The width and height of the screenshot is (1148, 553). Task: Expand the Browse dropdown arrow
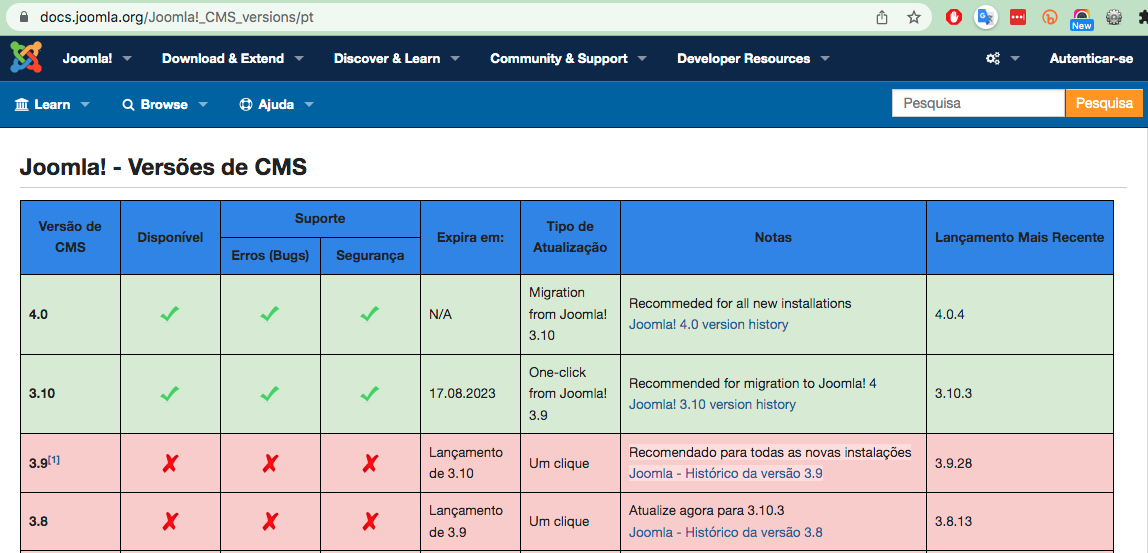203,105
